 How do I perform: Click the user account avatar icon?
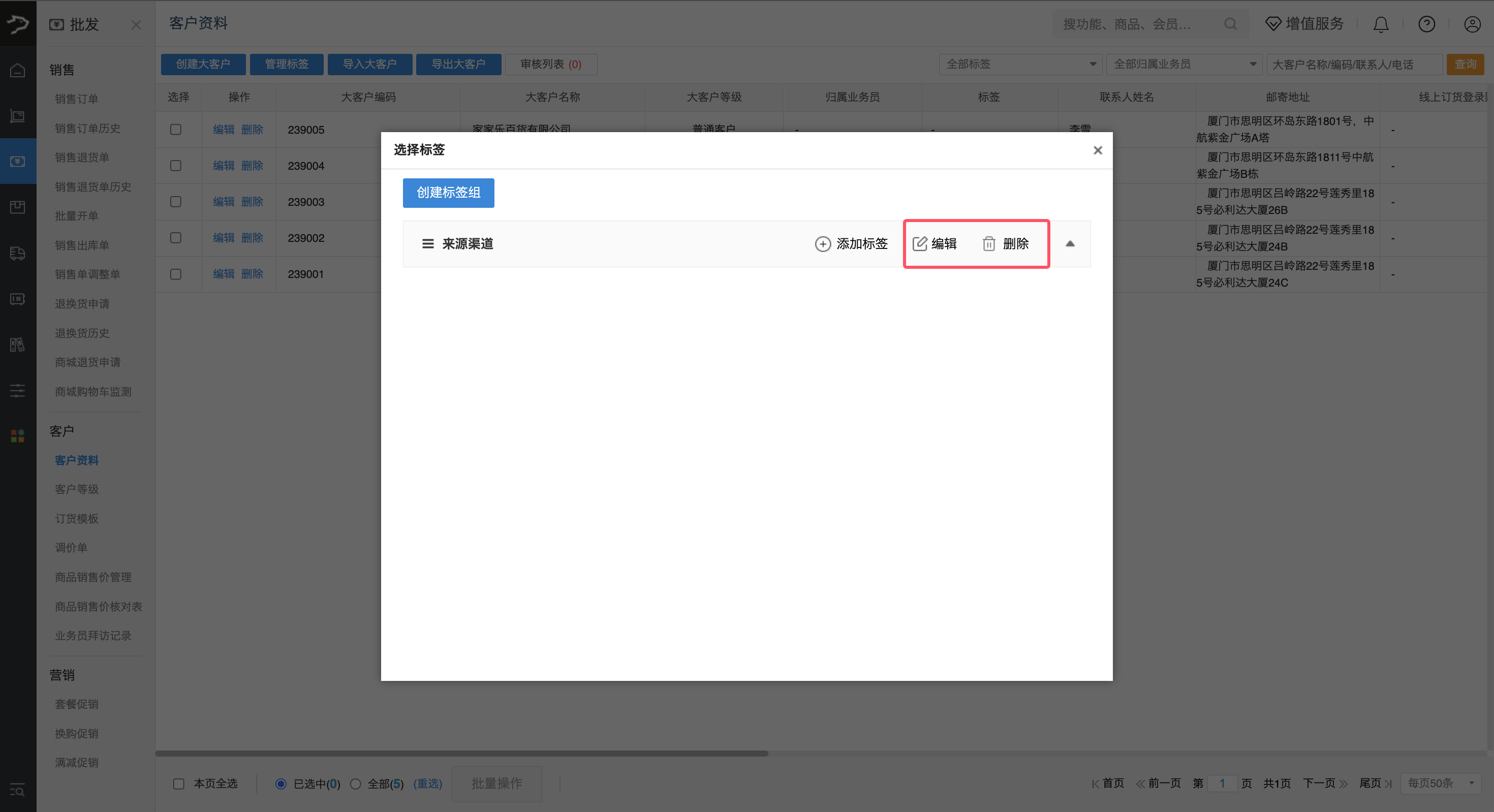point(1472,24)
